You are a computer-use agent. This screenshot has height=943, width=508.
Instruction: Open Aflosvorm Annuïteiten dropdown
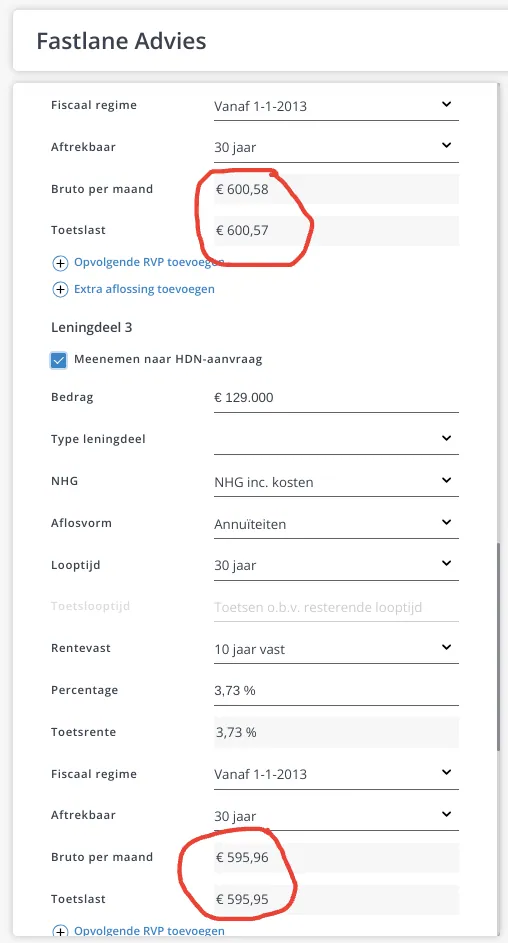(x=336, y=524)
